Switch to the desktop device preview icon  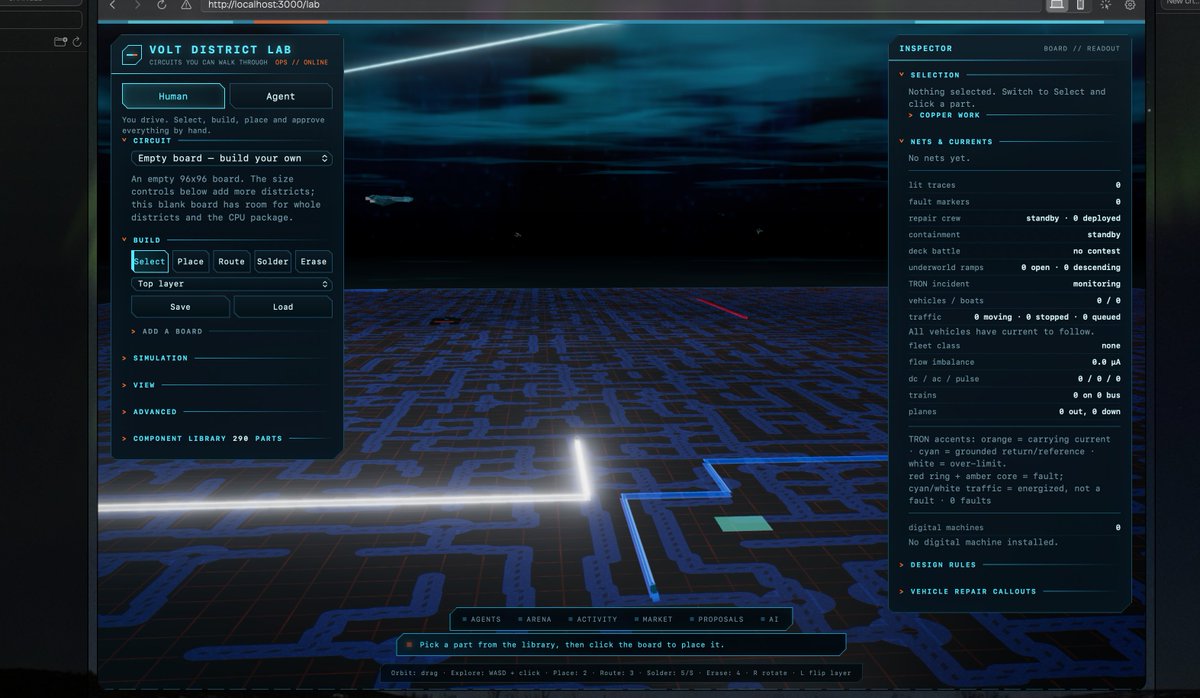pos(1056,5)
